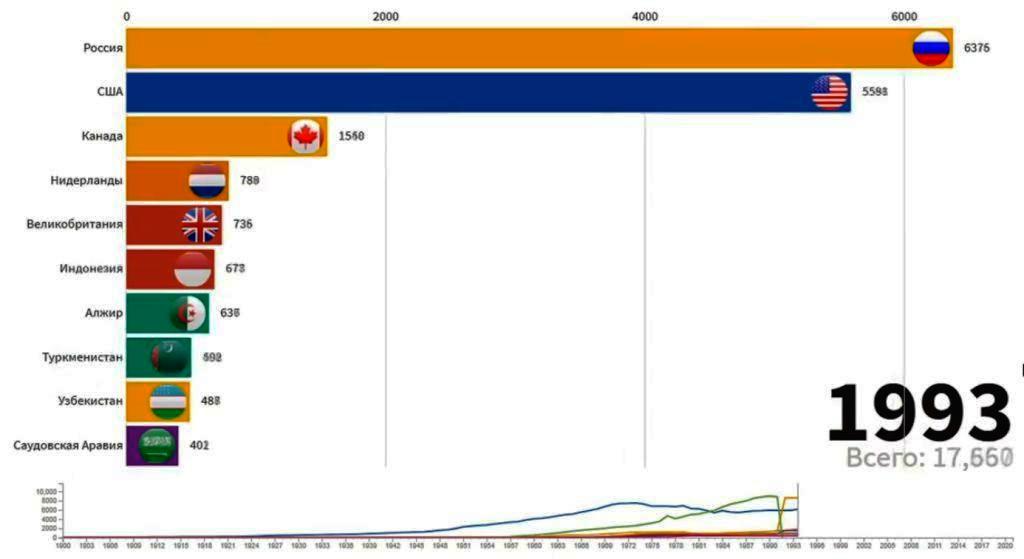
Task: Click the Algeria flag icon
Action: point(188,313)
